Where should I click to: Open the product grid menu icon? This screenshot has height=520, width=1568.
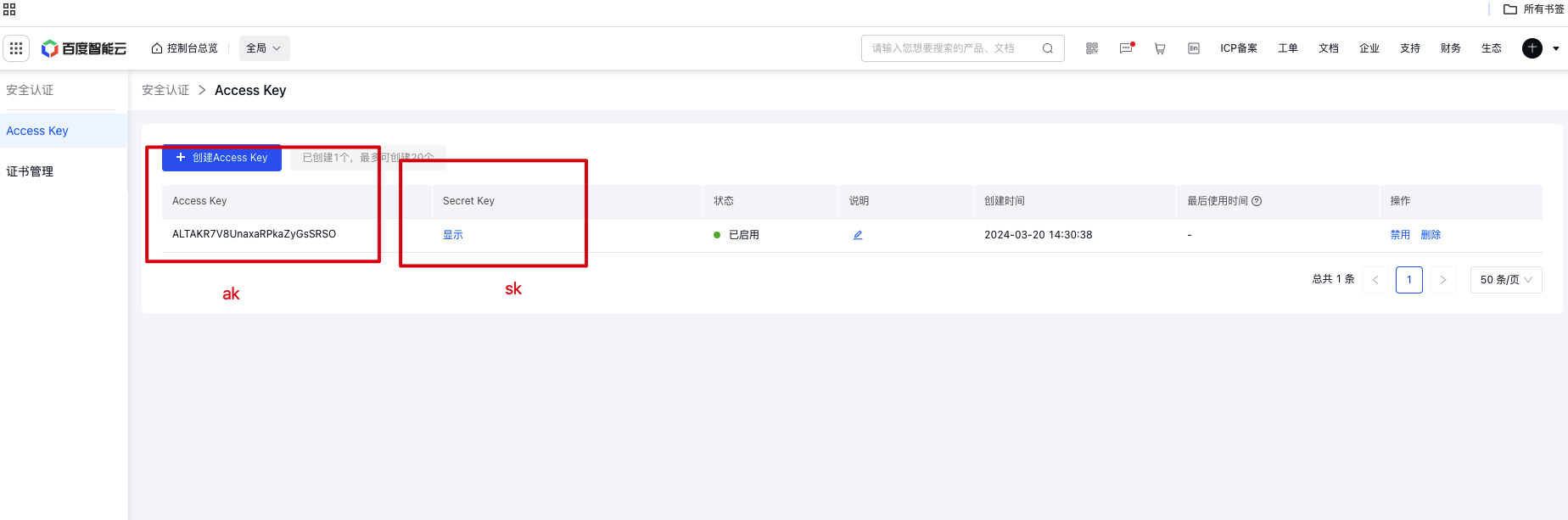point(16,48)
